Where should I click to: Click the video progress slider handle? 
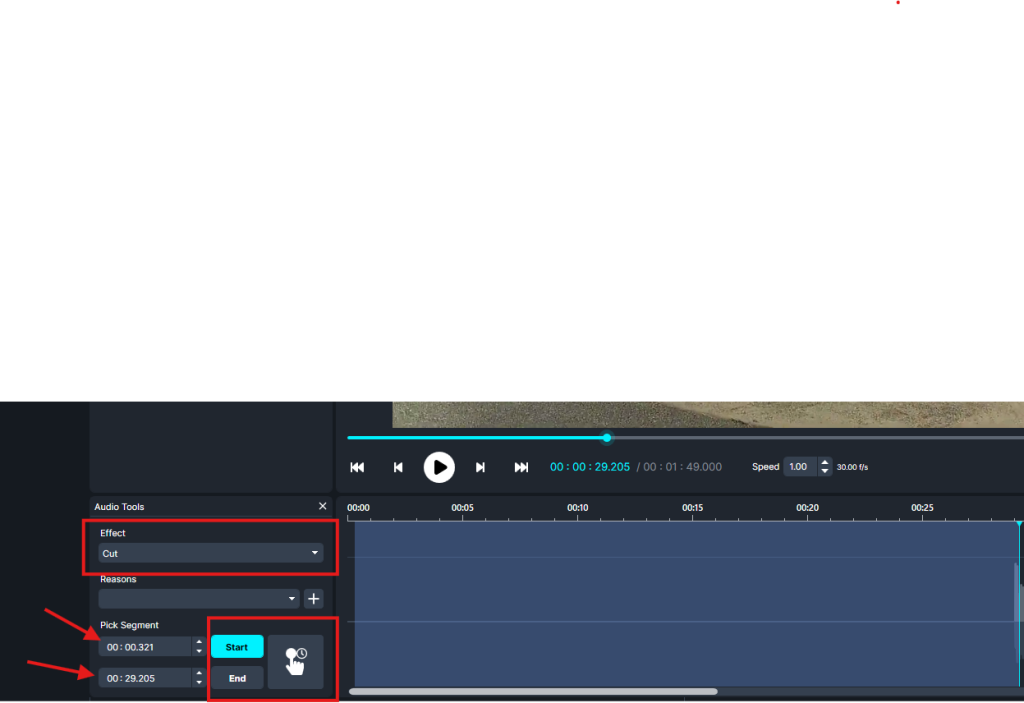click(607, 437)
